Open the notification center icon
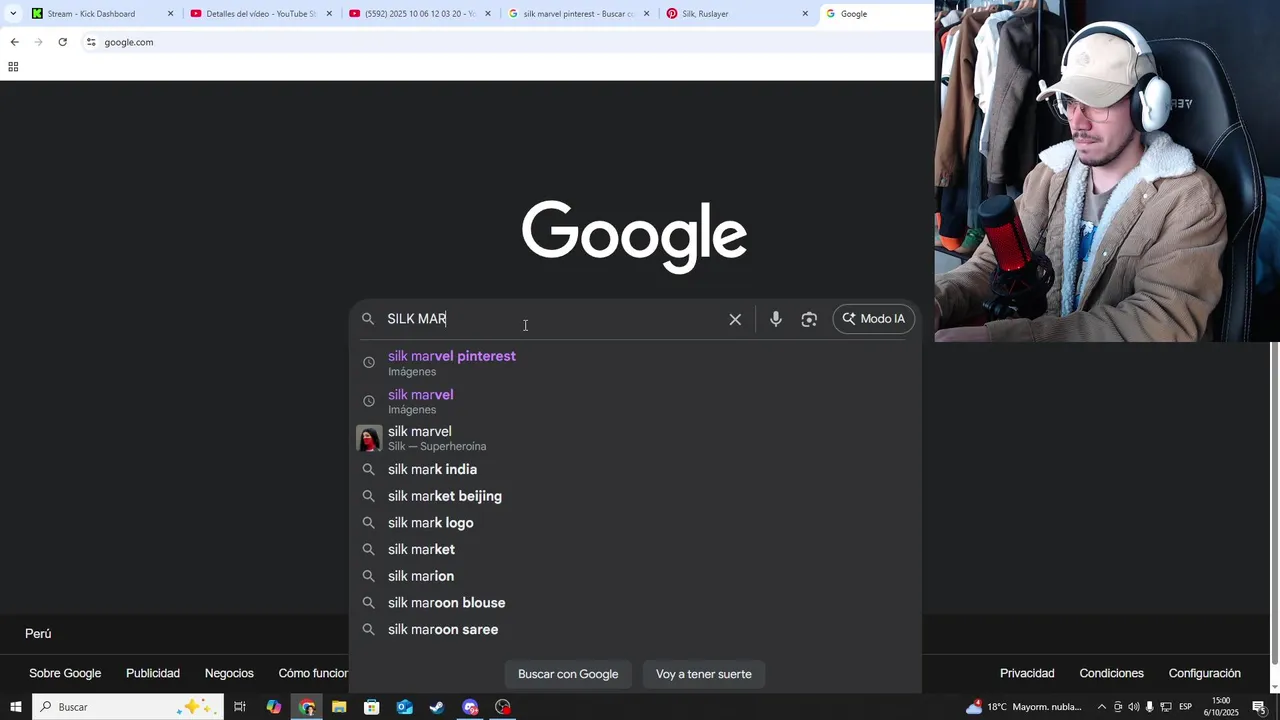1280x720 pixels. click(1259, 707)
